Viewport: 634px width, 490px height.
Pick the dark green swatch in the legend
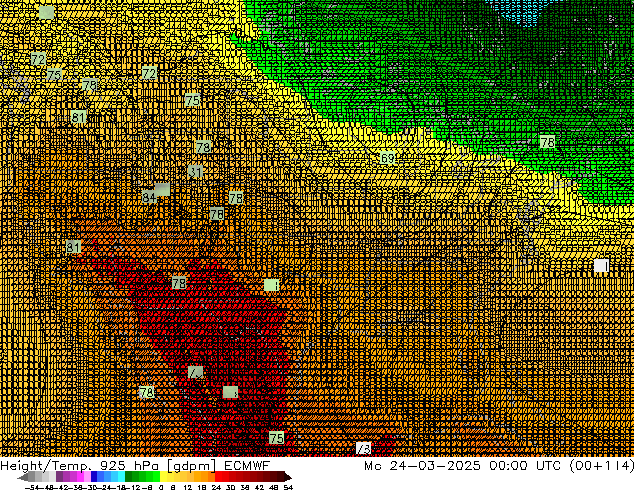point(129,476)
